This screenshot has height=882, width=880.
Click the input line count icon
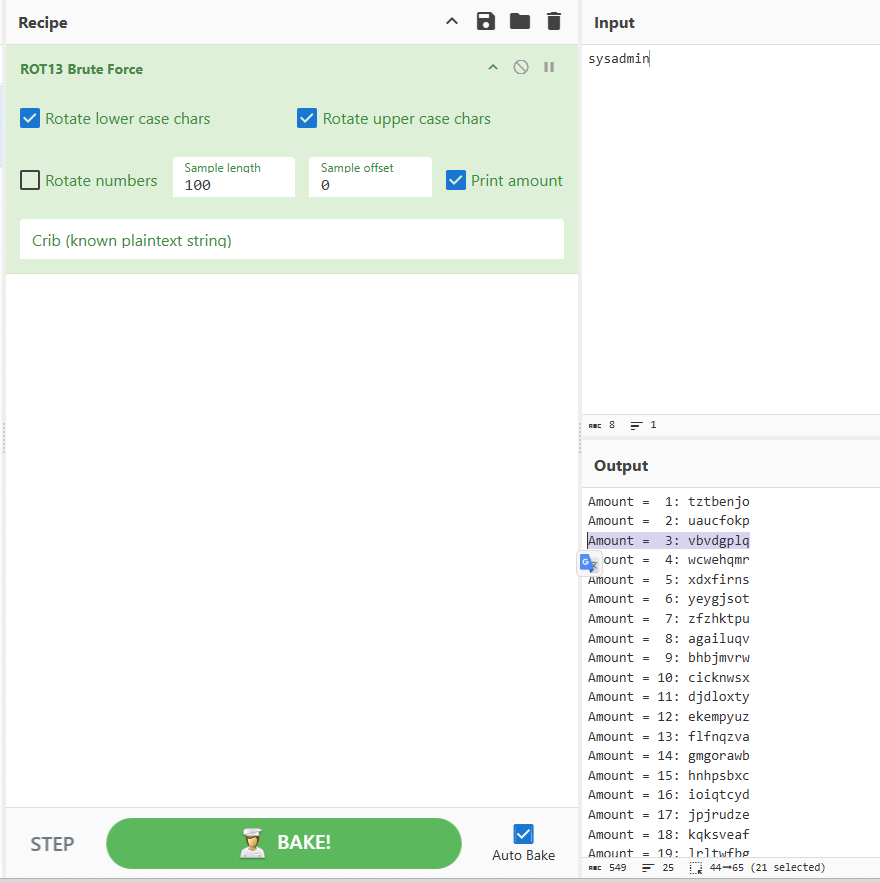click(x=636, y=425)
